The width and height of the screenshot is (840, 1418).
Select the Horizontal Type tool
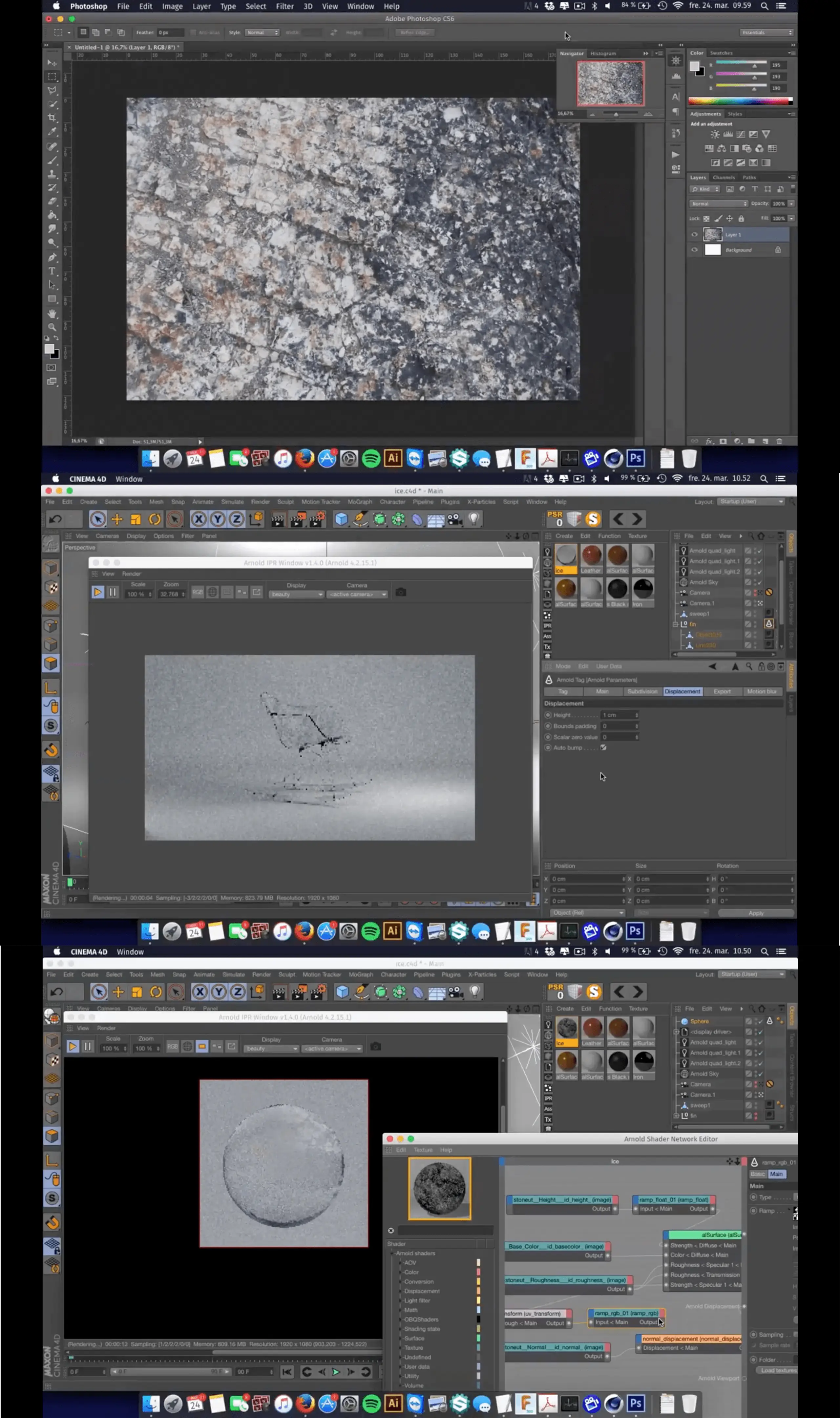pos(52,271)
